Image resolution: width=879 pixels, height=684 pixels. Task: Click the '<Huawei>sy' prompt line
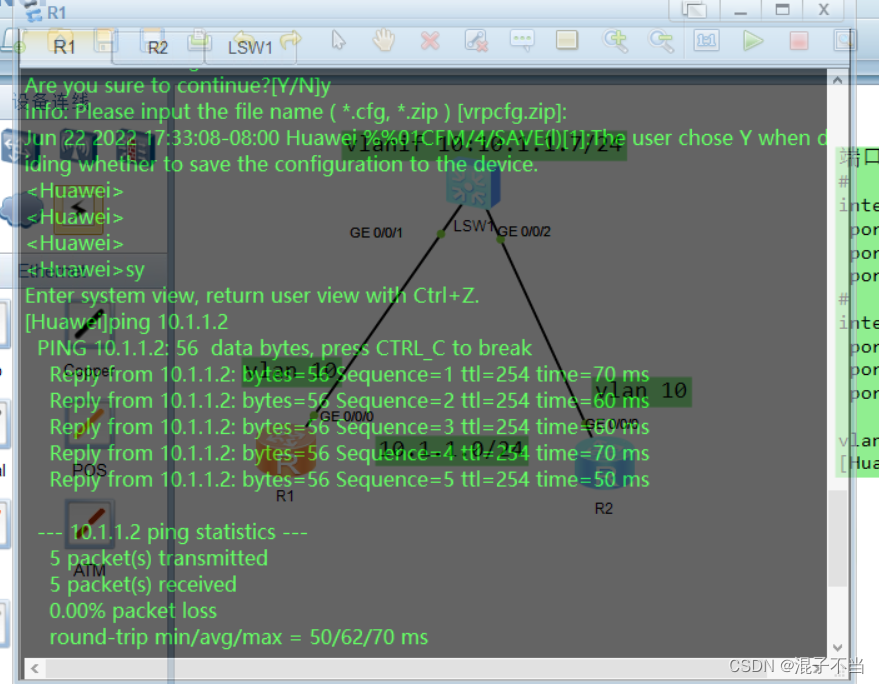pos(85,270)
